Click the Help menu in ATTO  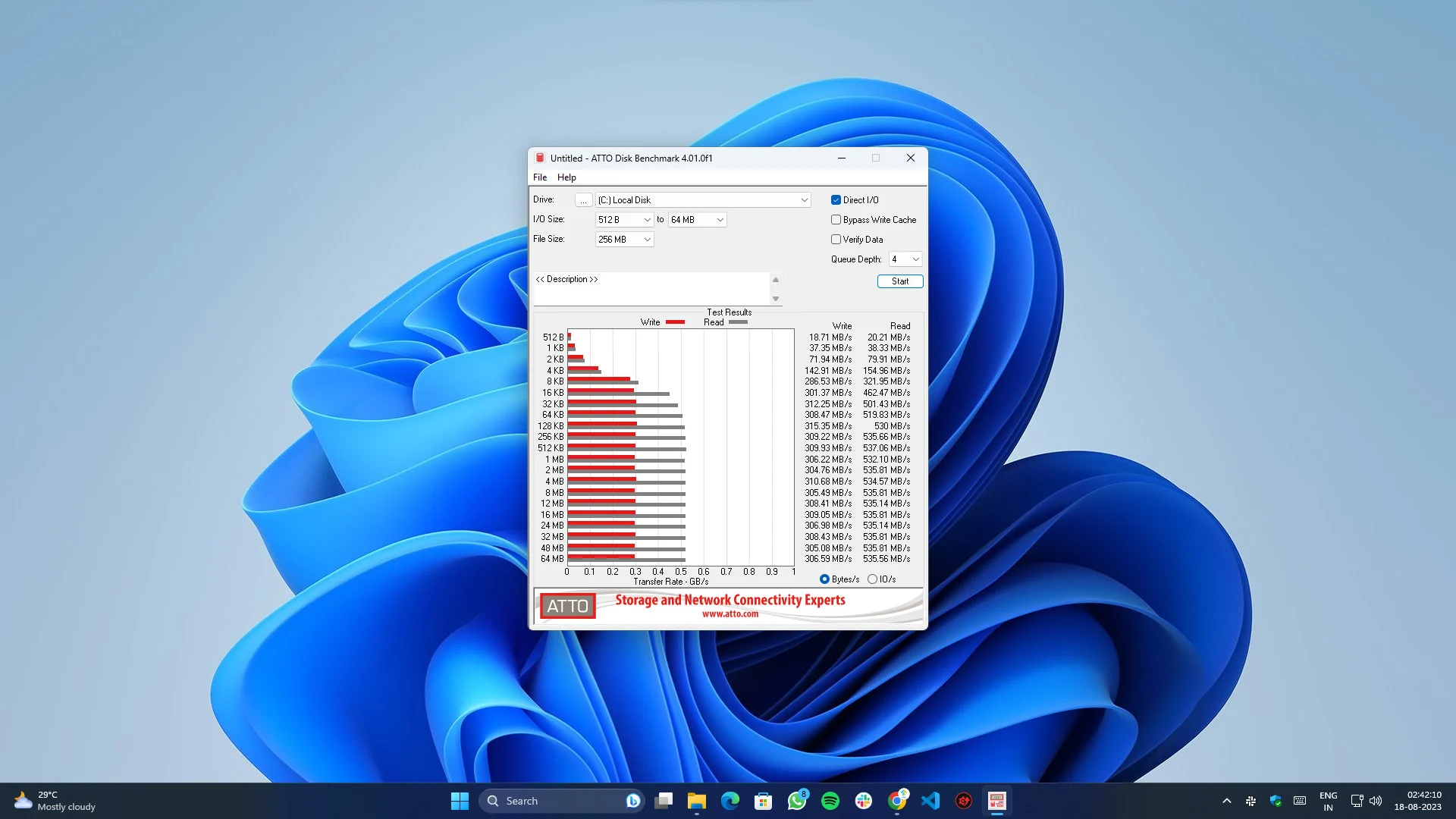566,177
